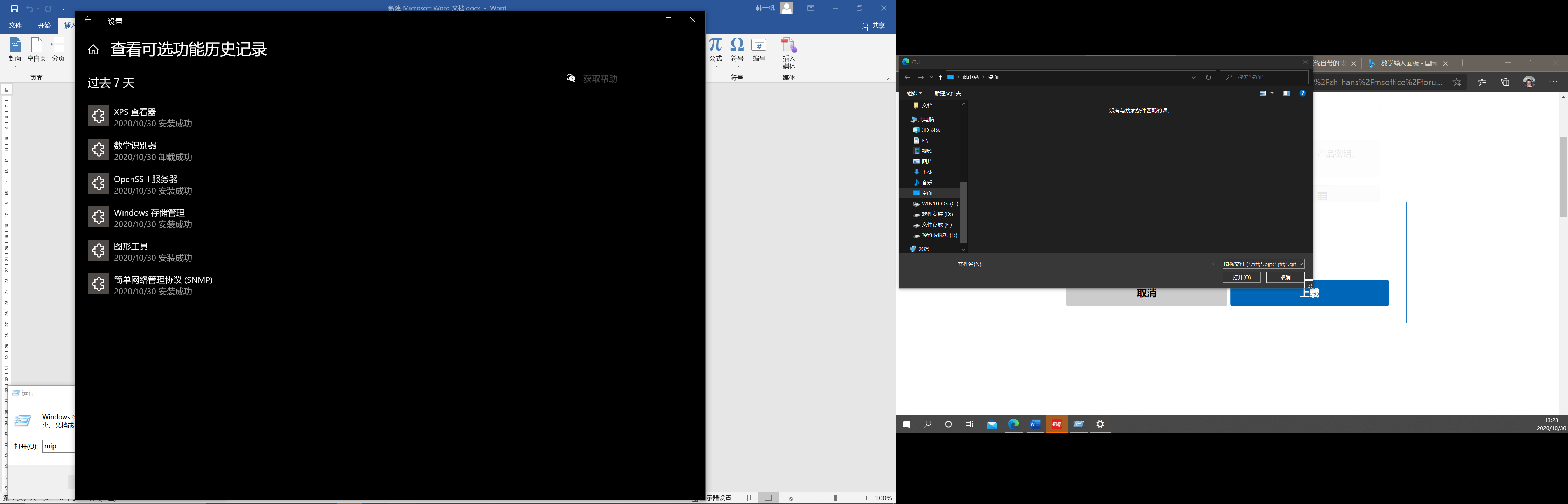
Task: Toggle the preview pane in the file dialog
Action: coord(1286,93)
